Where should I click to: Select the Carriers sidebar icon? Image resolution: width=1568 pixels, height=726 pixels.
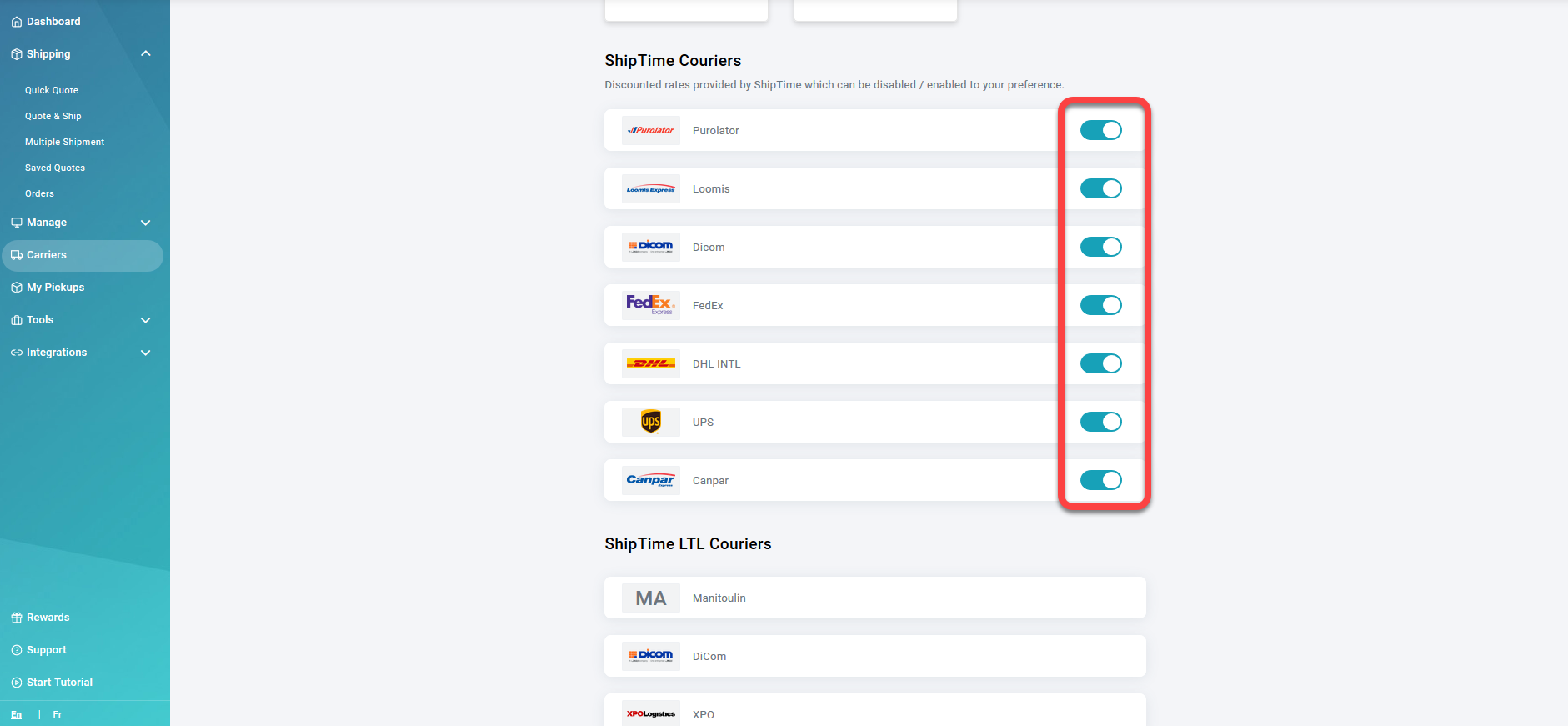click(17, 255)
